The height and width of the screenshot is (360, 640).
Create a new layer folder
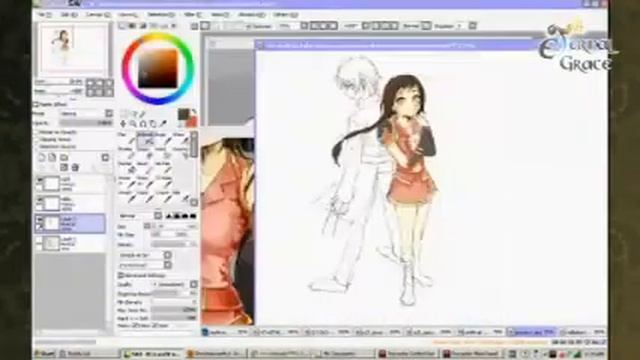(x=64, y=157)
